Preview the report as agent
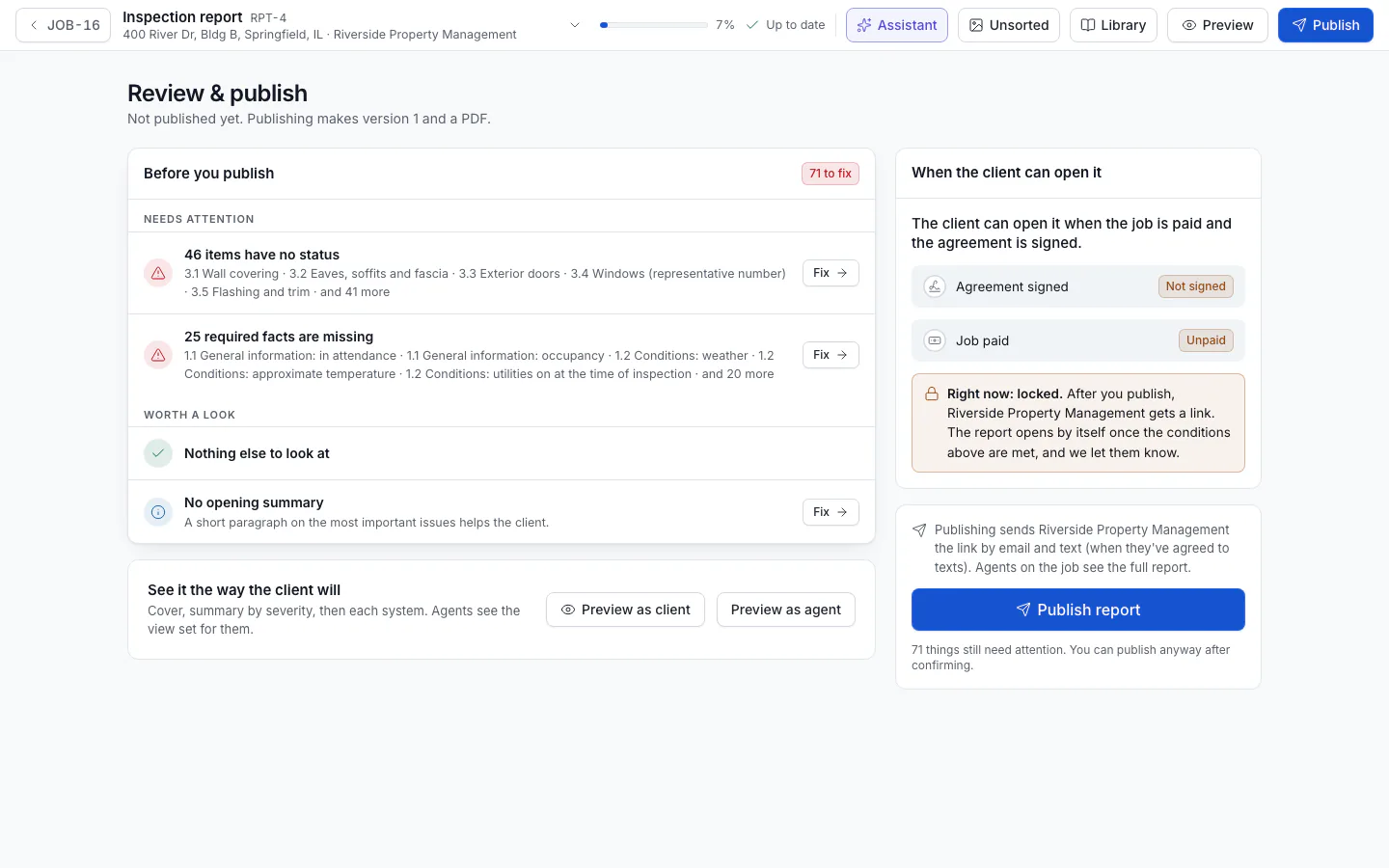Screen dimensions: 1389x868 [786, 610]
